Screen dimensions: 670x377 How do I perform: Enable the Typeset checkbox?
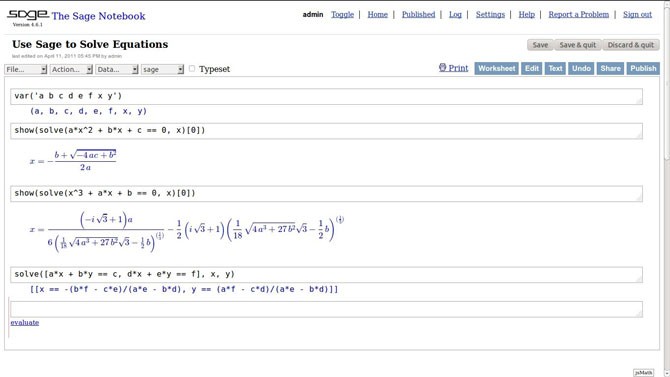[192, 68]
